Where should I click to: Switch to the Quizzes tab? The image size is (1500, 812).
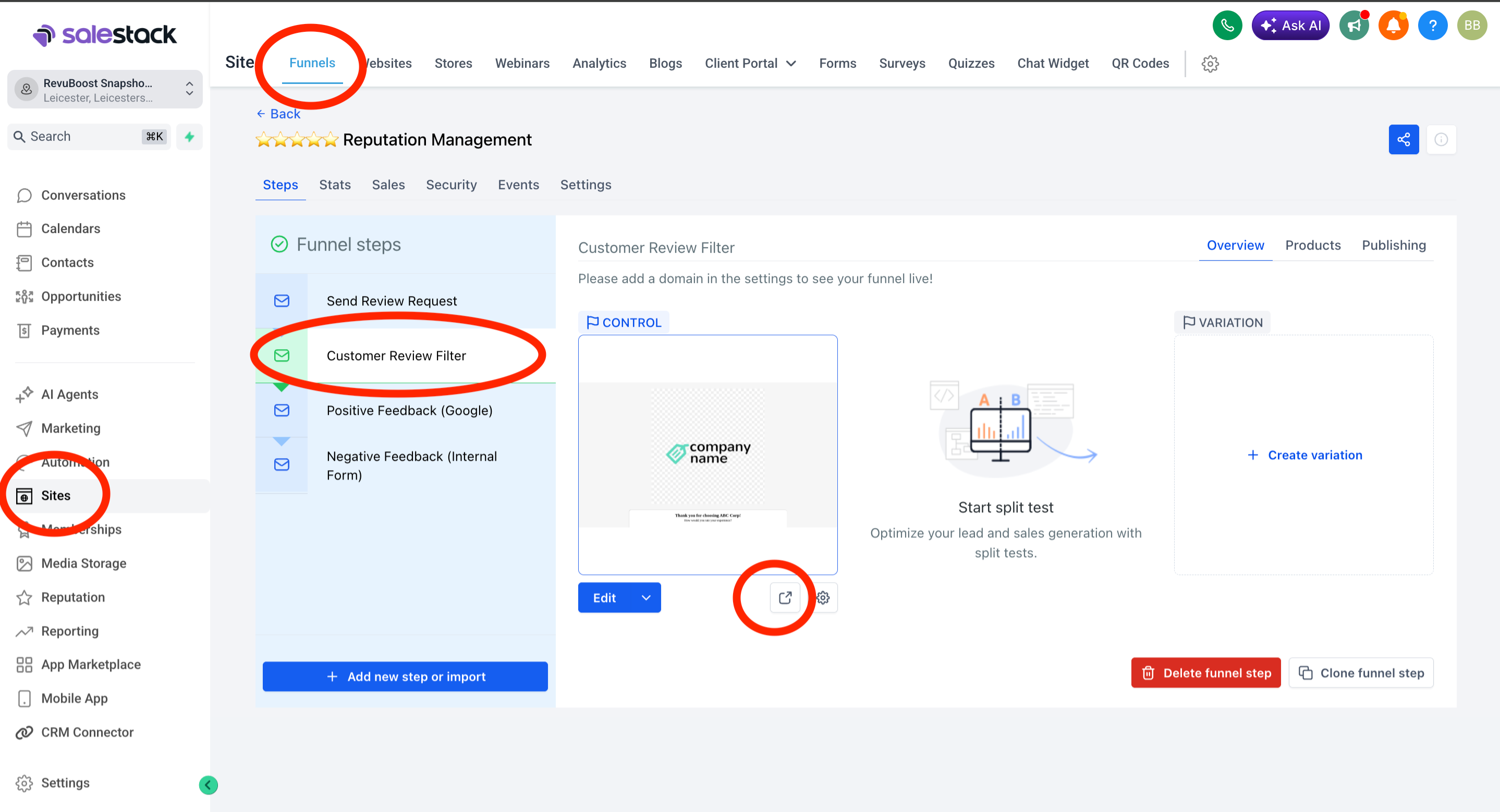pos(971,64)
